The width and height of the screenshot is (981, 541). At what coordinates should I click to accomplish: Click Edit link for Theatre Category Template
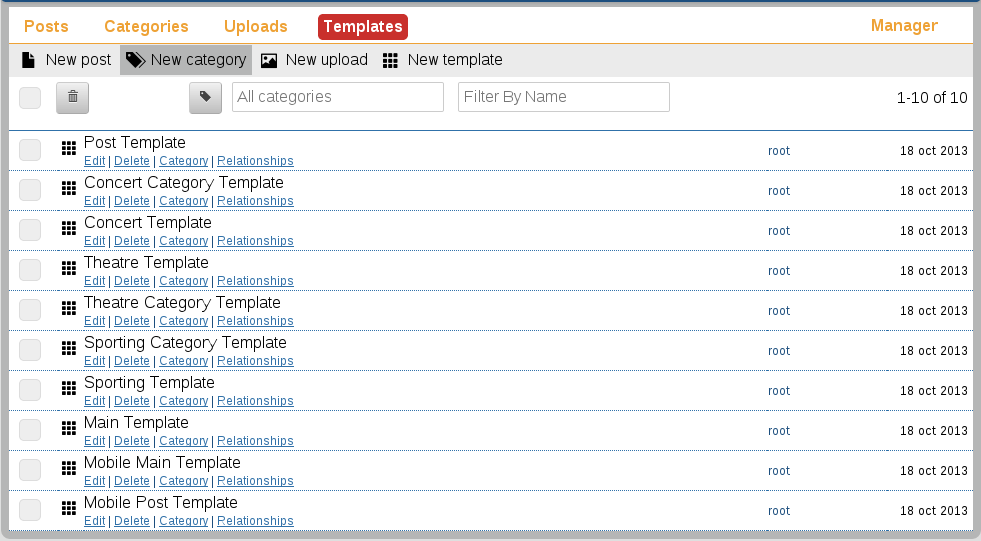click(x=94, y=321)
